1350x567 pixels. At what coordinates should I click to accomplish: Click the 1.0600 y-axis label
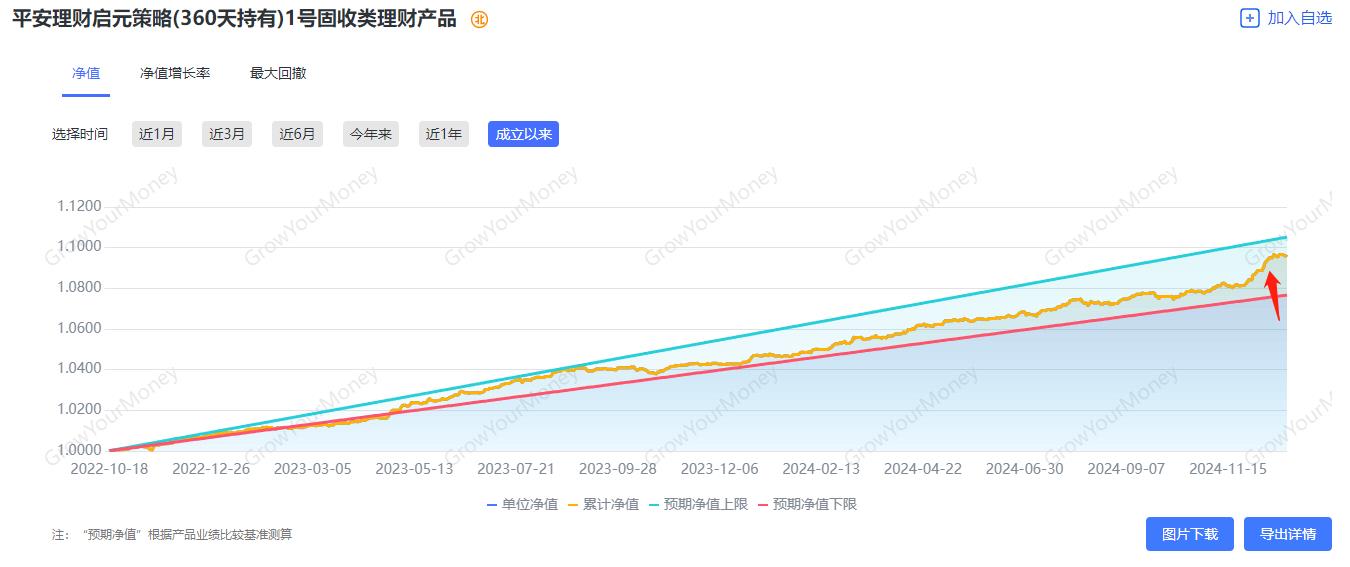click(x=80, y=329)
